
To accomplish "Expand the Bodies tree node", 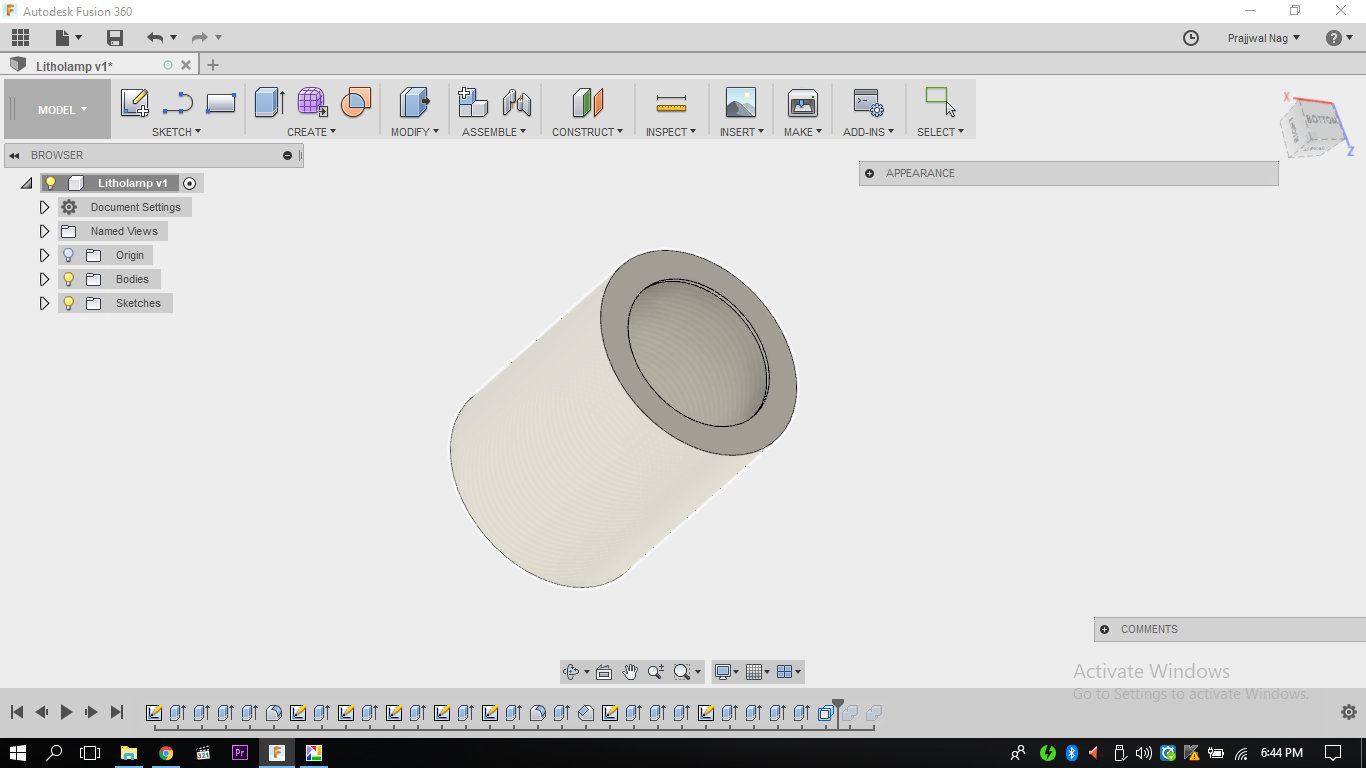I will [x=44, y=279].
